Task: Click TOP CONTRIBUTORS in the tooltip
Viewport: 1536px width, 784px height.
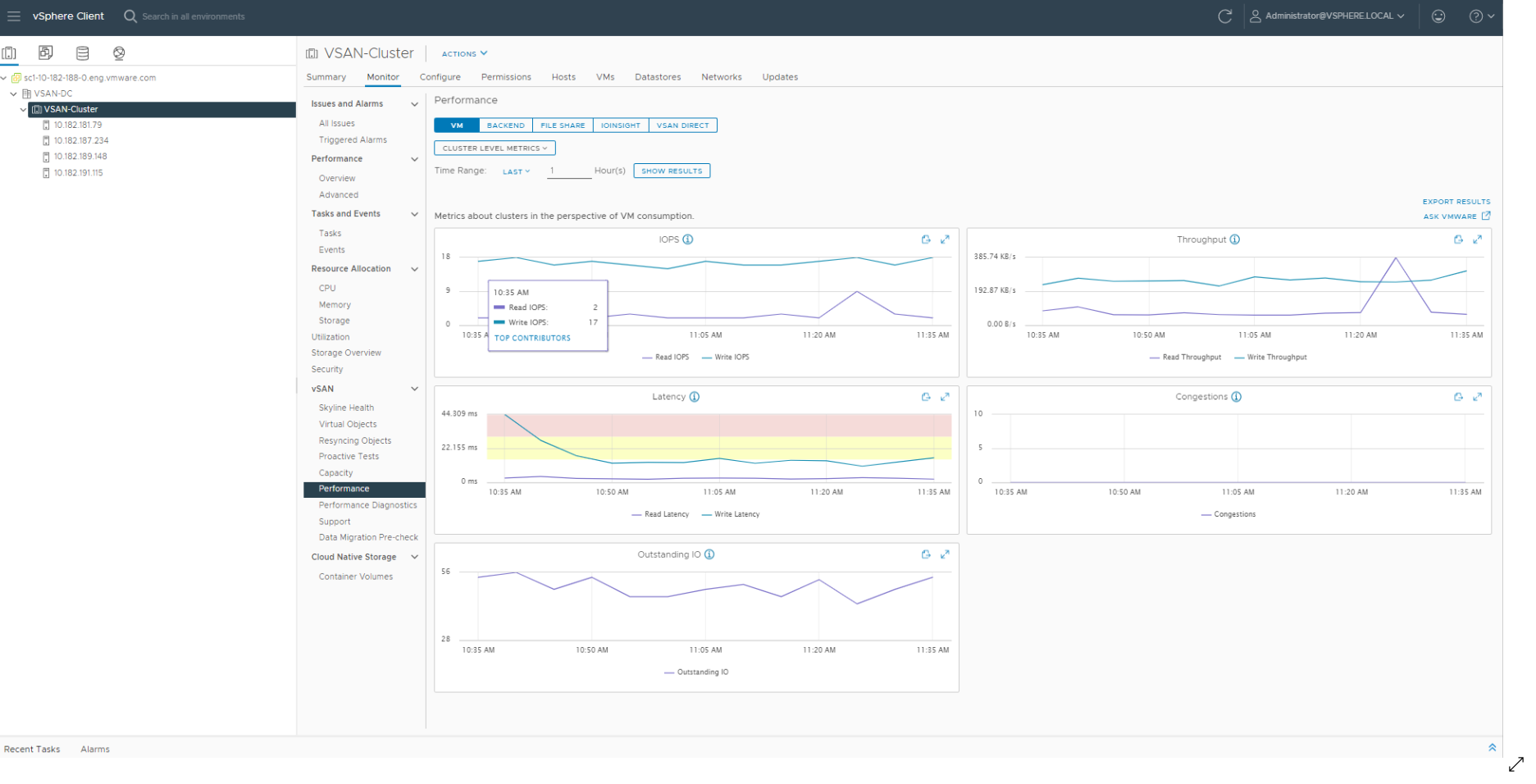Action: coord(532,338)
